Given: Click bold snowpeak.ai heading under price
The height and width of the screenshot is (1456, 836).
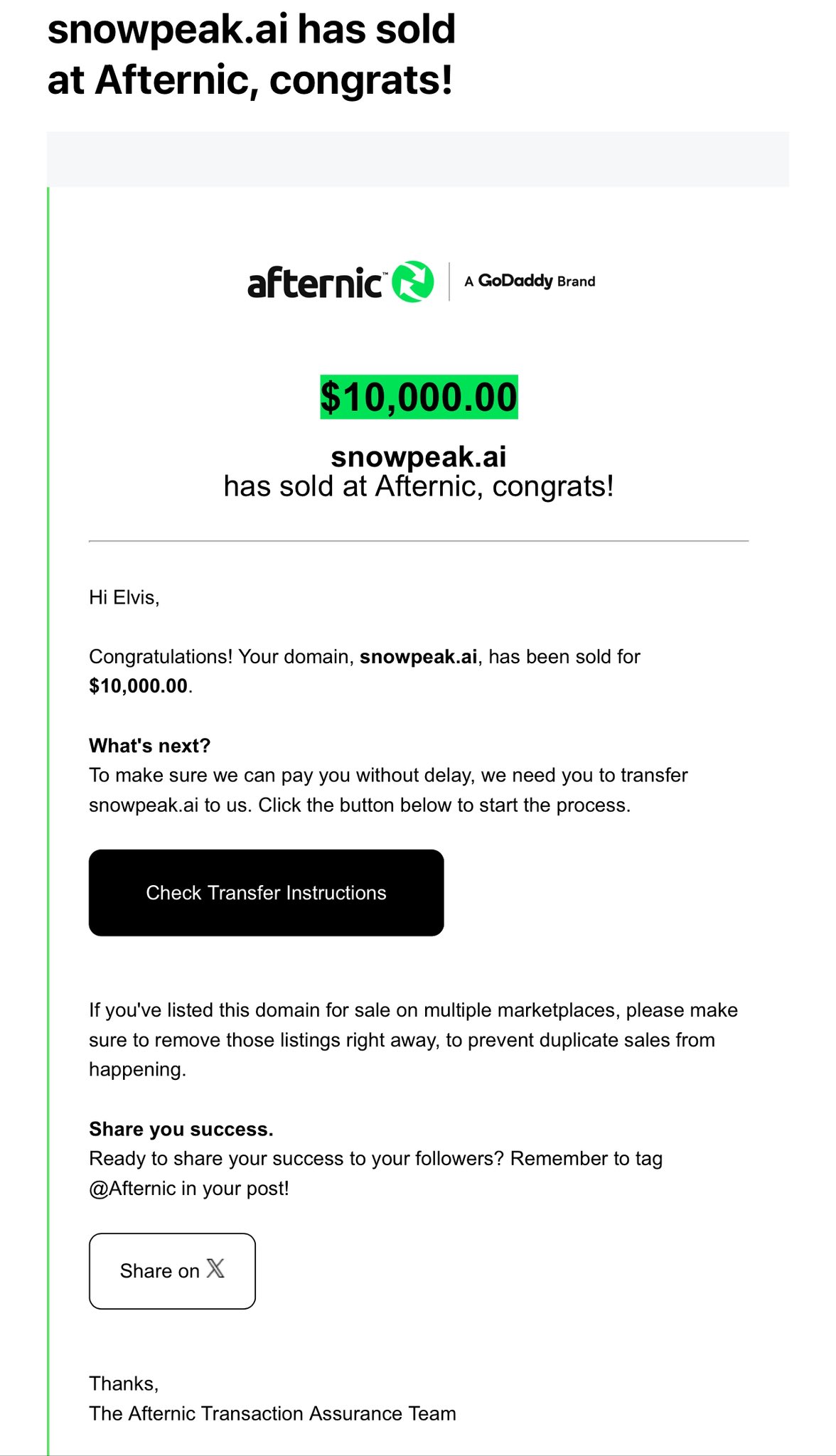Looking at the screenshot, I should 419,456.
